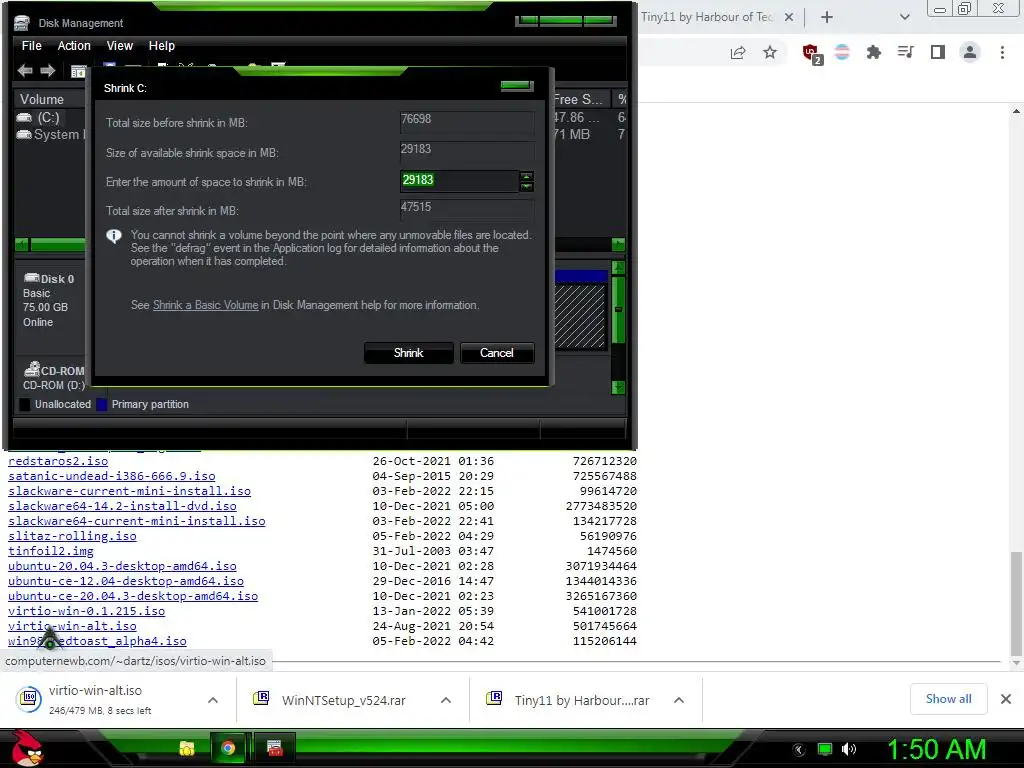This screenshot has width=1024, height=768.
Task: Open Chrome's three-dot menu
Action: tap(1002, 52)
